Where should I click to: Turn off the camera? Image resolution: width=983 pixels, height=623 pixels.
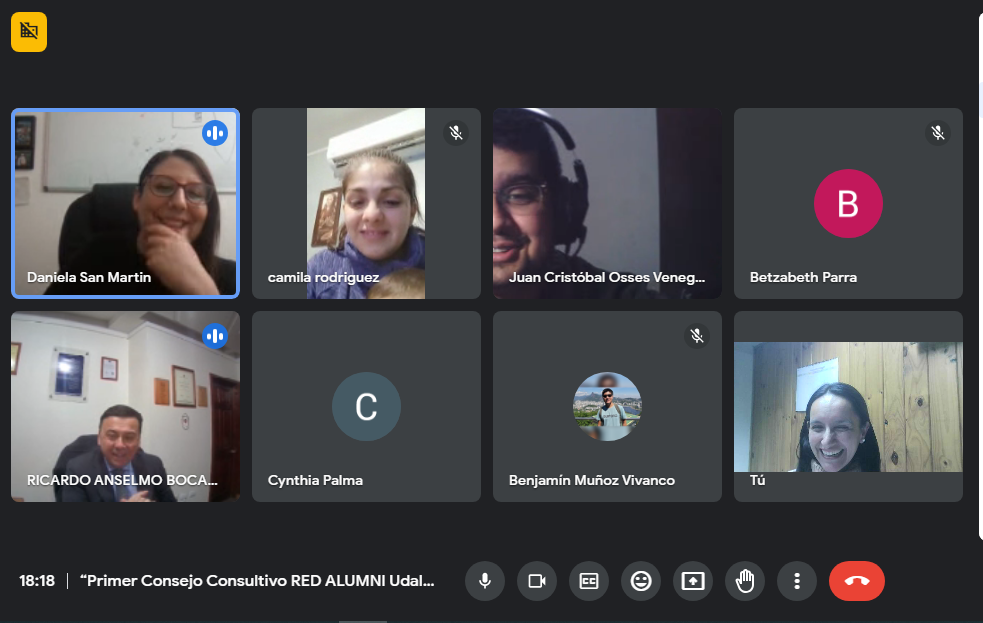(537, 581)
